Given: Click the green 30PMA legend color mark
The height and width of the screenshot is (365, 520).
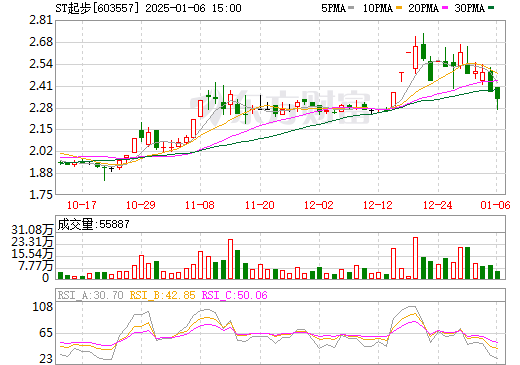Looking at the screenshot, I should 491,8.
